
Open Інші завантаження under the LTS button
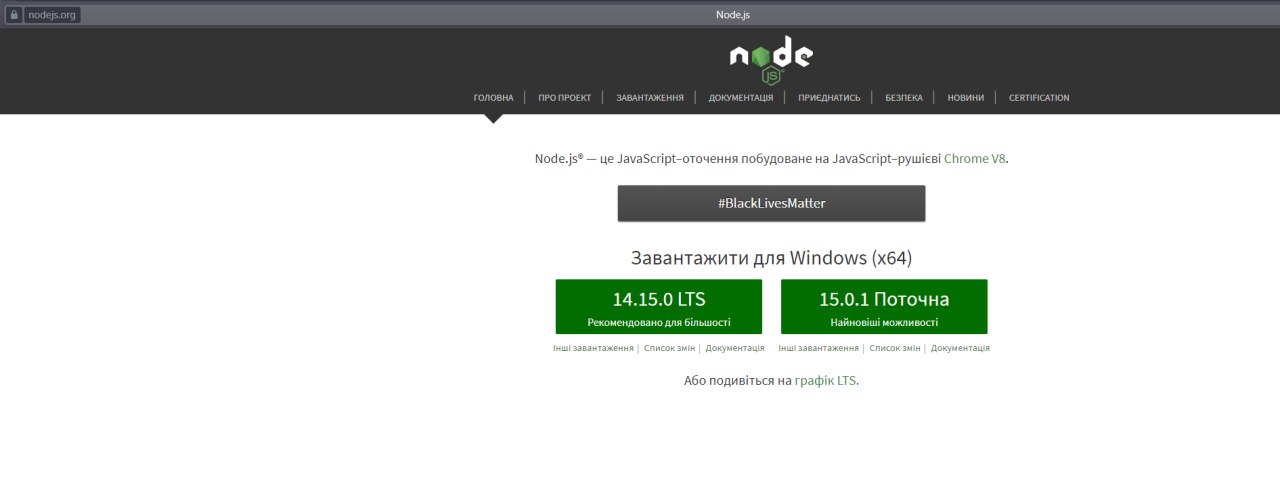(x=593, y=348)
